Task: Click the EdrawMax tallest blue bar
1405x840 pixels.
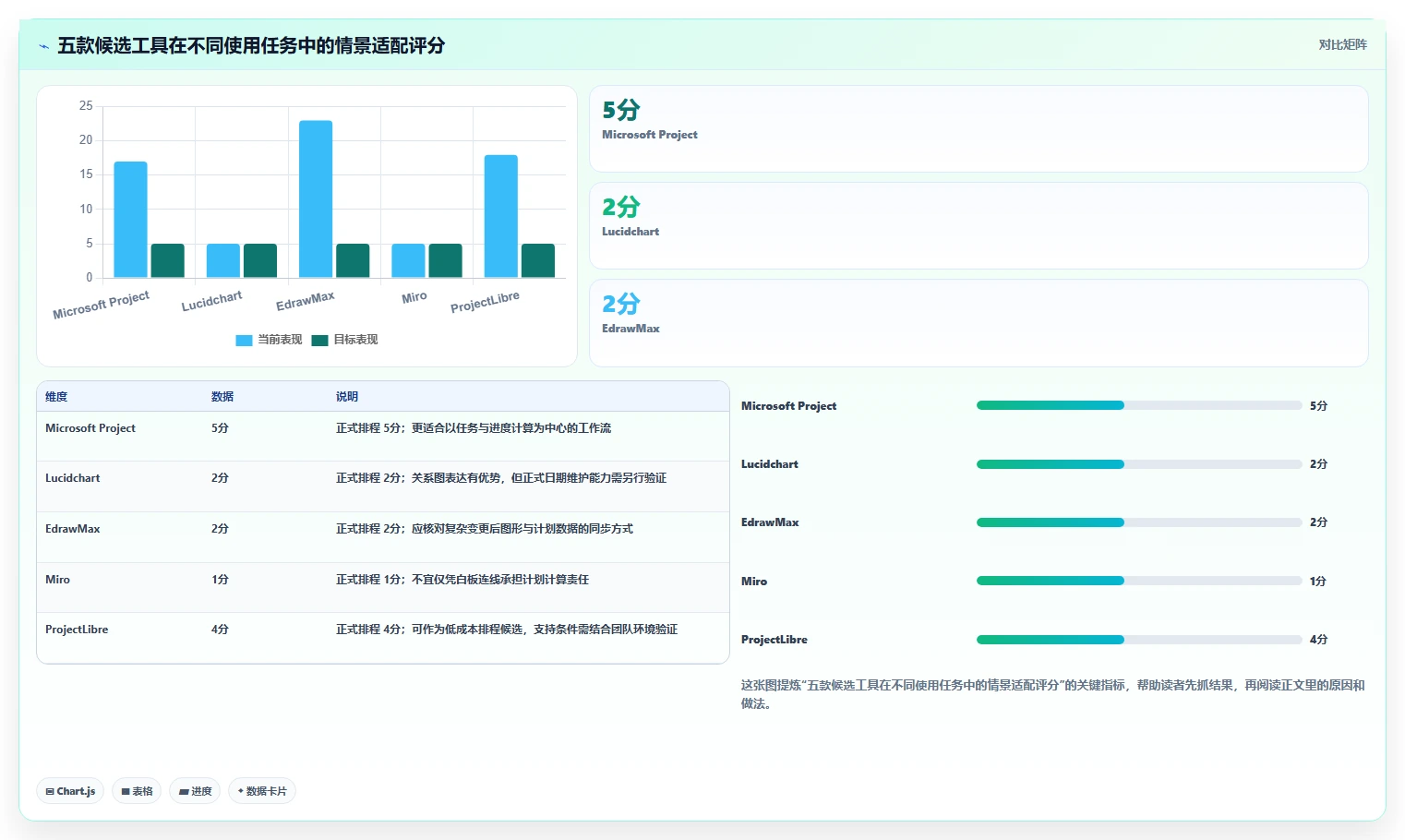Action: [x=316, y=199]
